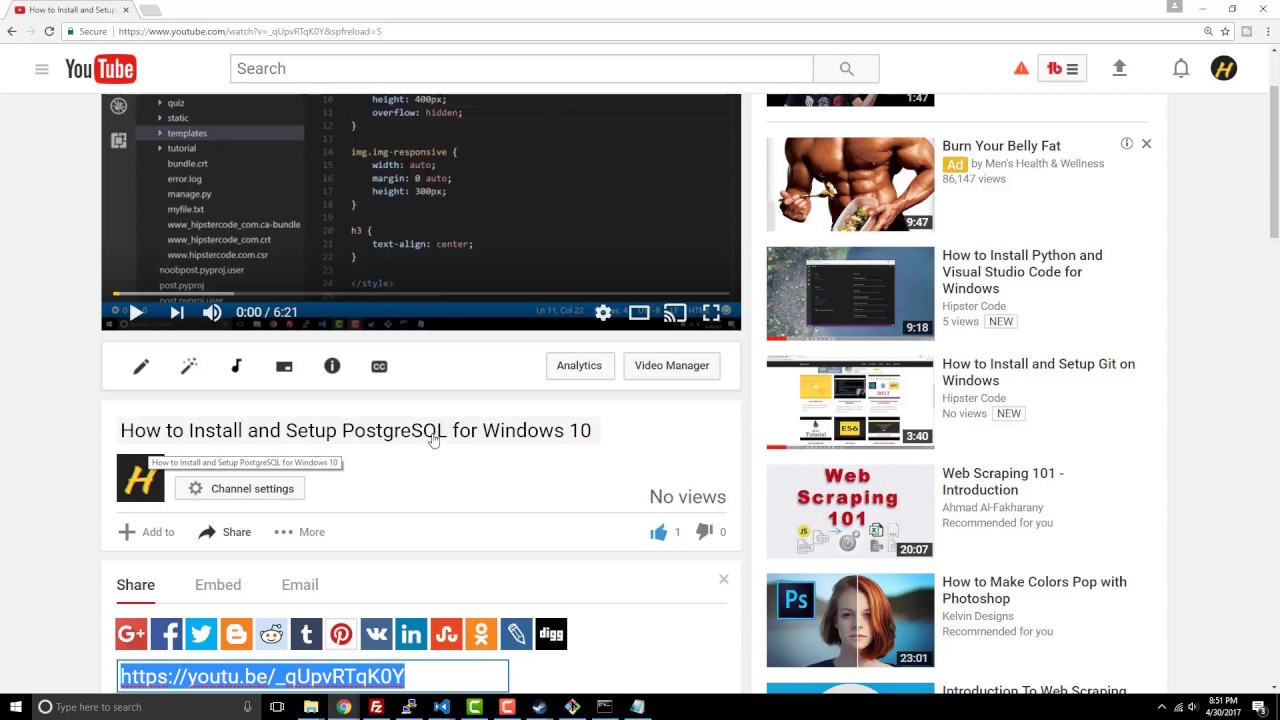Open the Cards info icon
The image size is (1280, 720).
pyautogui.click(x=332, y=367)
